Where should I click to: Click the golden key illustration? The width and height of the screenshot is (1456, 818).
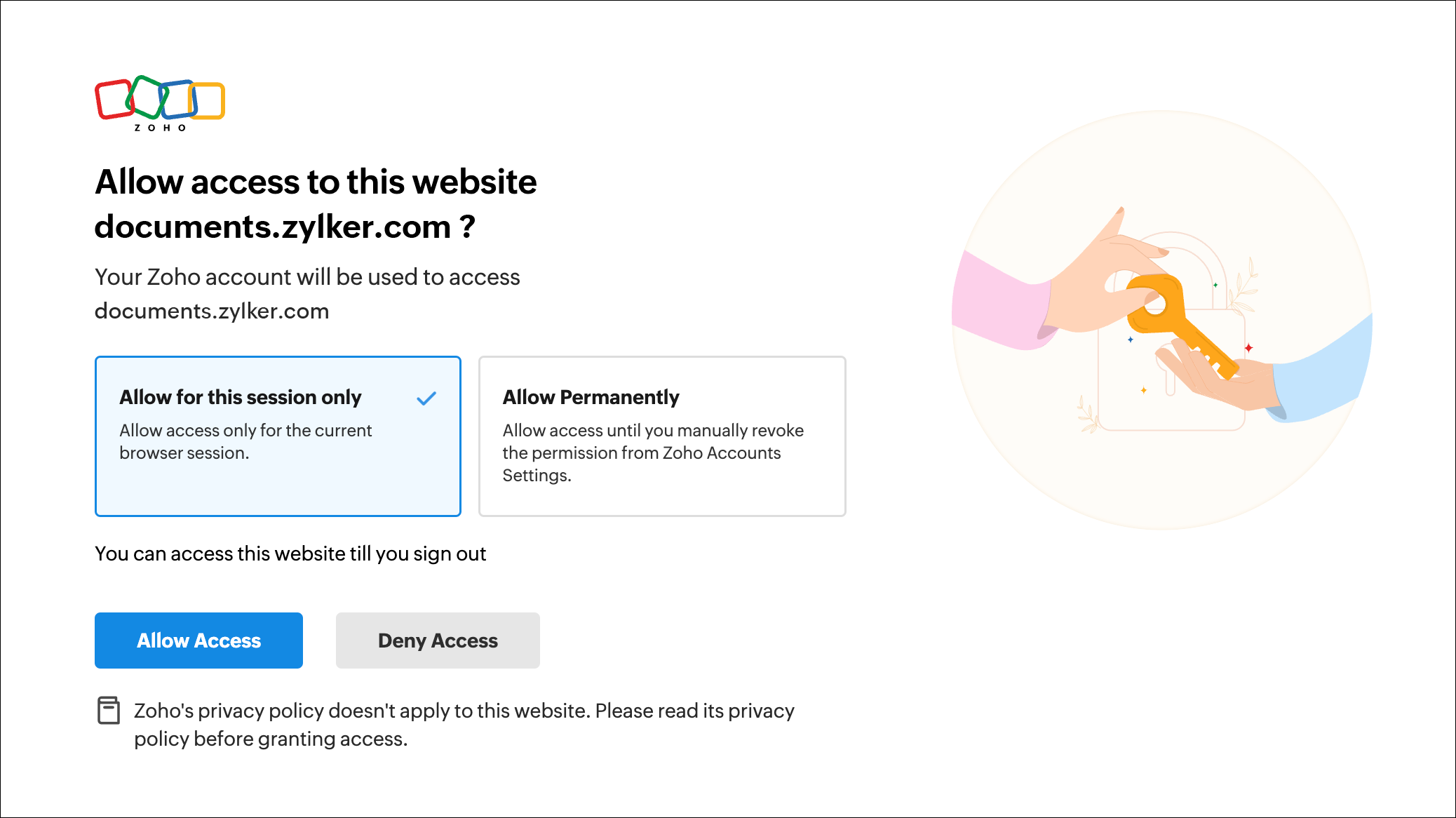1180,323
